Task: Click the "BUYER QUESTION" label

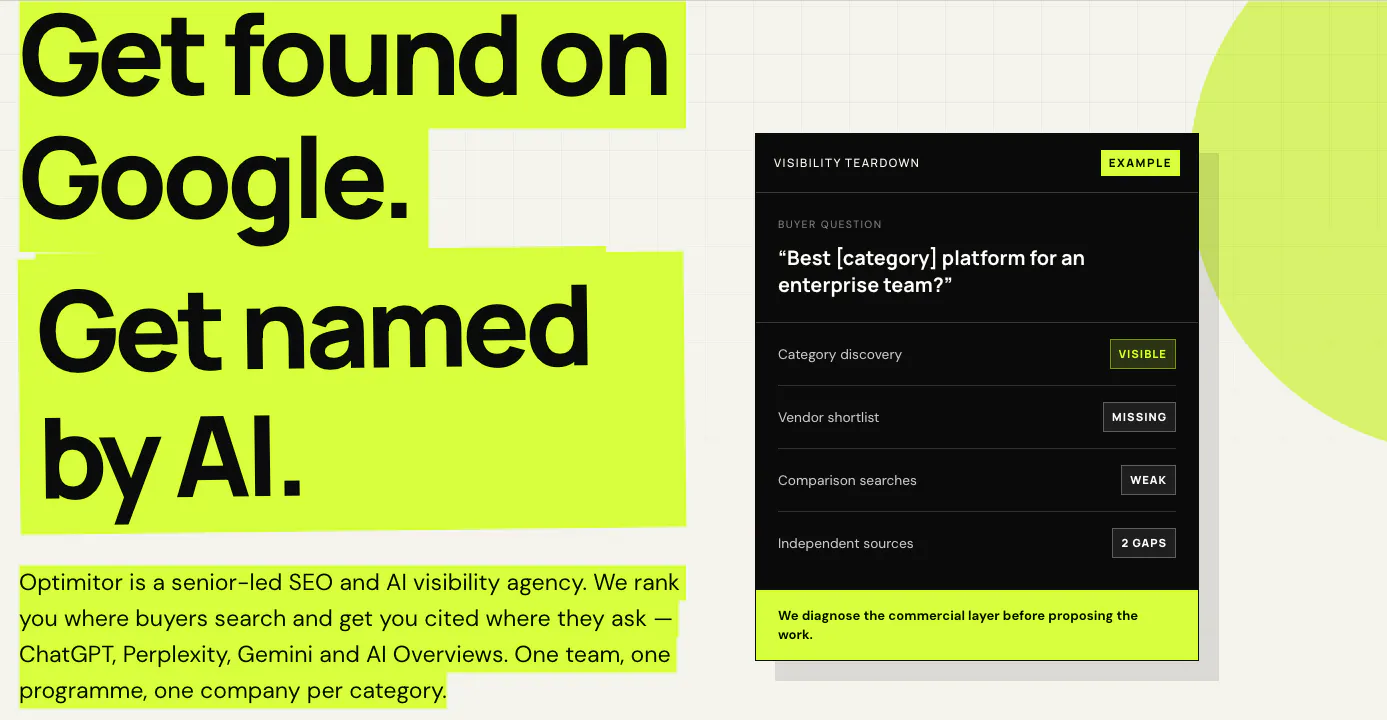Action: click(830, 225)
